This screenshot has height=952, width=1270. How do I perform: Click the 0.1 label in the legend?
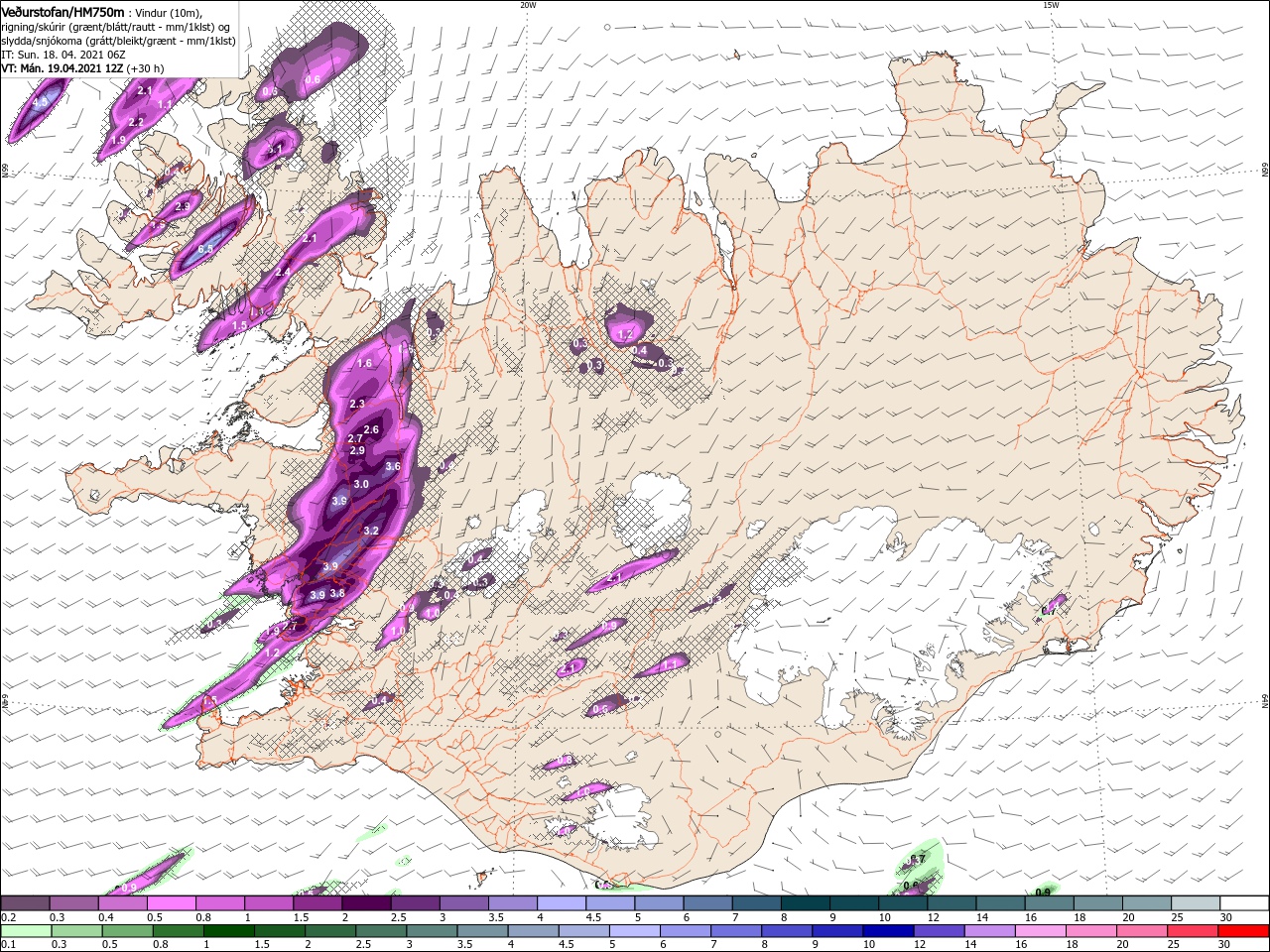(8, 945)
